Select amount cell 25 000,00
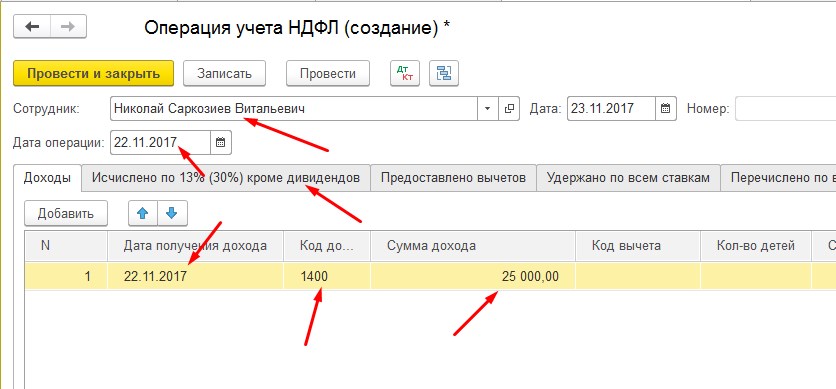 pyautogui.click(x=473, y=276)
